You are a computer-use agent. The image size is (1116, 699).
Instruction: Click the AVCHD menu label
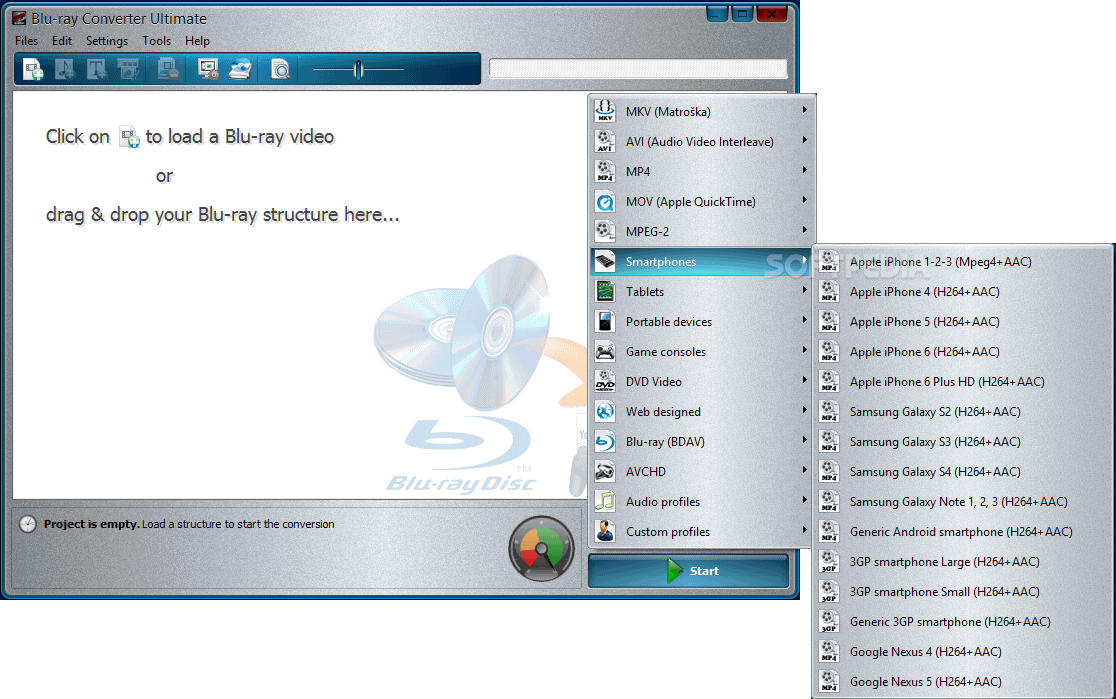pos(646,471)
